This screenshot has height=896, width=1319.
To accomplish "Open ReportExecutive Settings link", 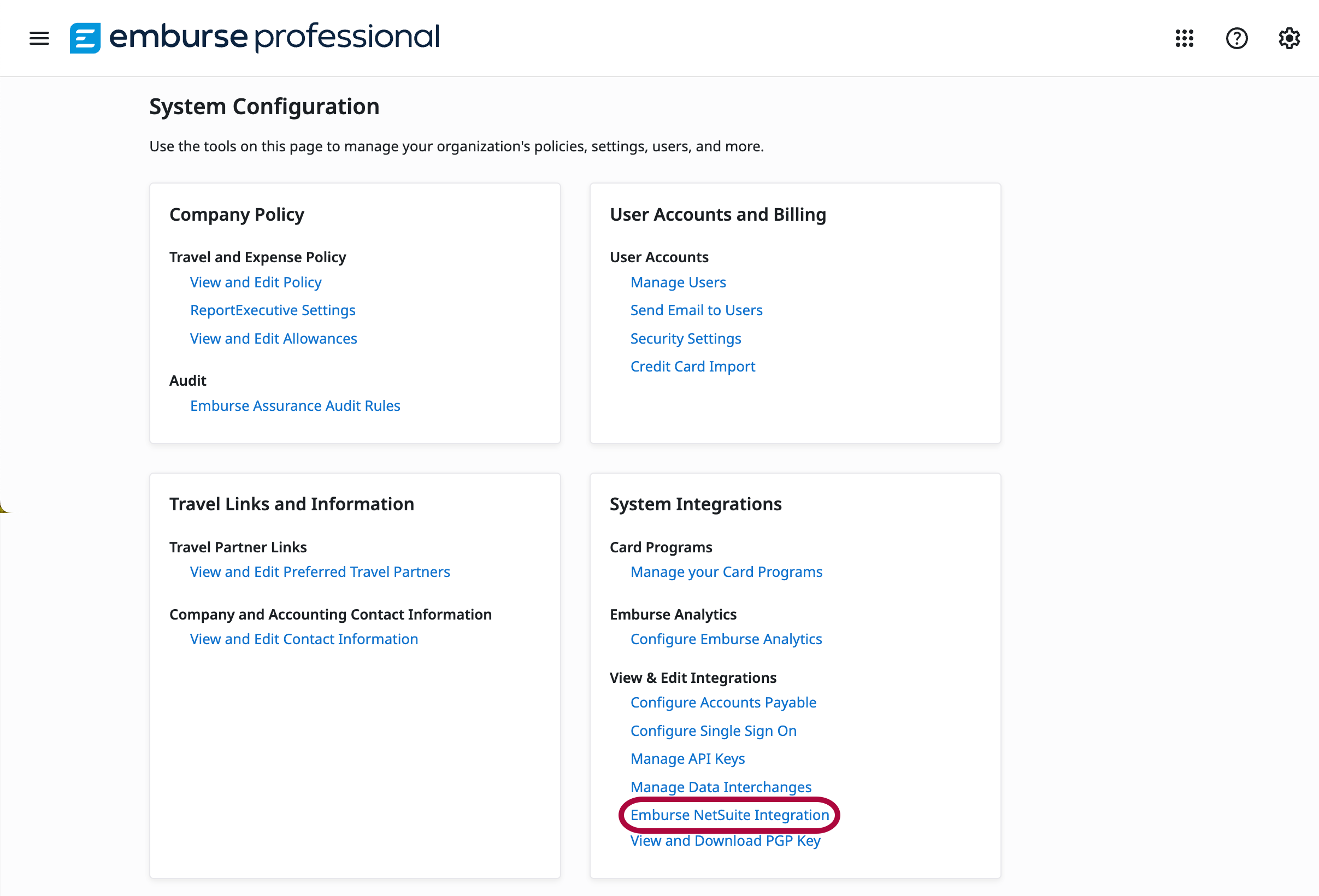I will (273, 310).
